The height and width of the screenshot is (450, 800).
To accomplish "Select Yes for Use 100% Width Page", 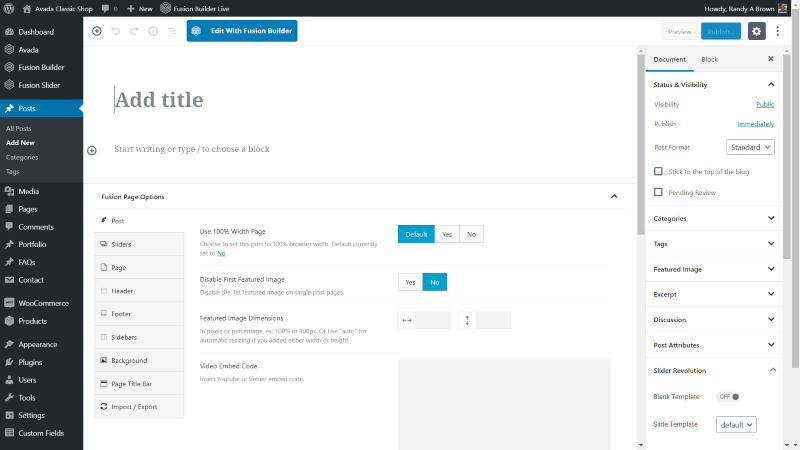I will coord(447,234).
